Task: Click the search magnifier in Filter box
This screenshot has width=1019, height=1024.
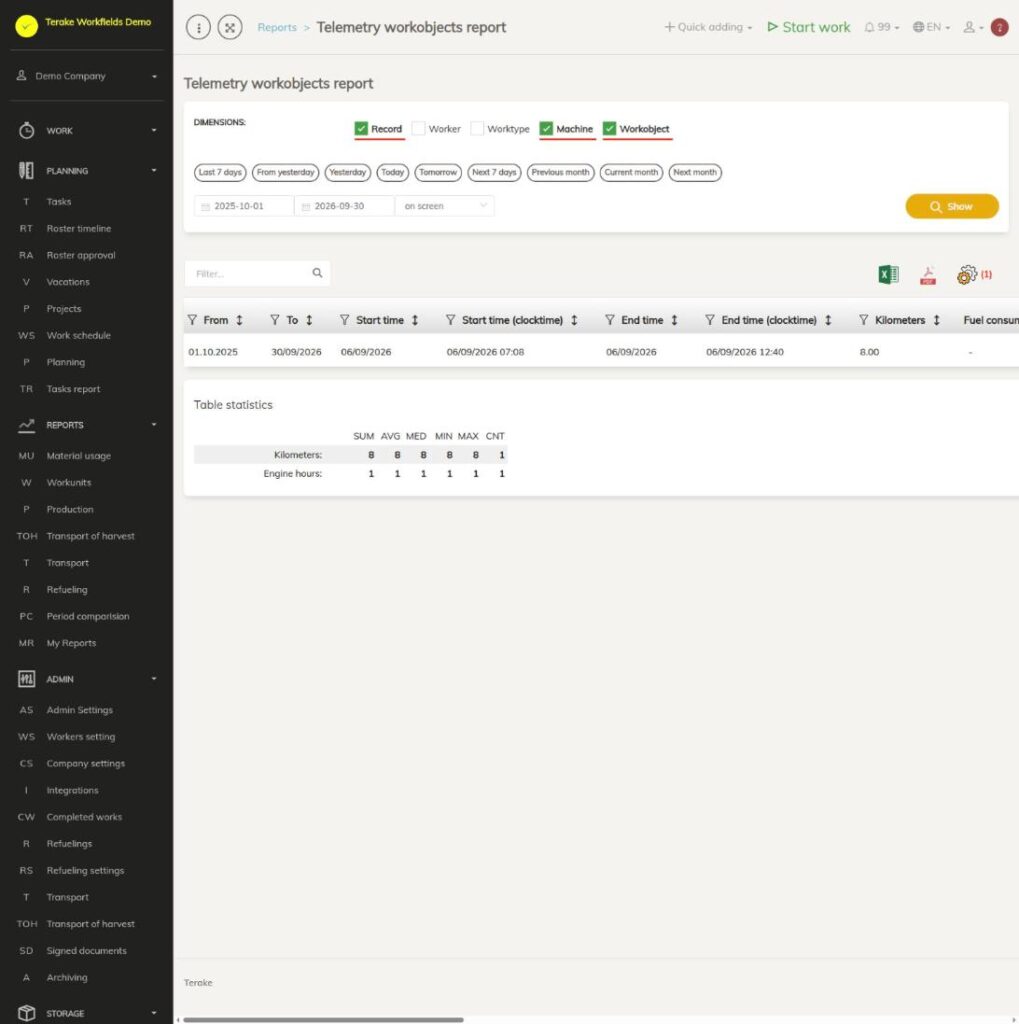Action: [317, 273]
